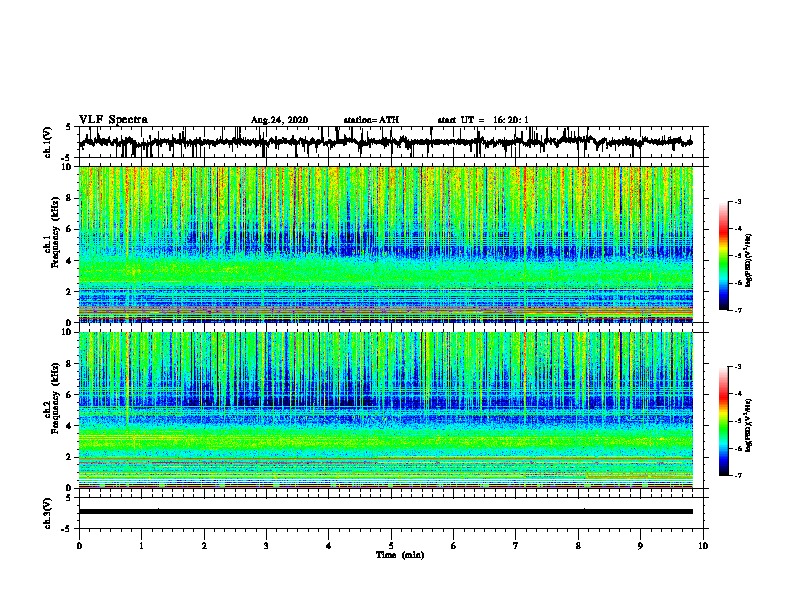
Task: Select the "start UT = 16:20:1" text
Action: [483, 120]
